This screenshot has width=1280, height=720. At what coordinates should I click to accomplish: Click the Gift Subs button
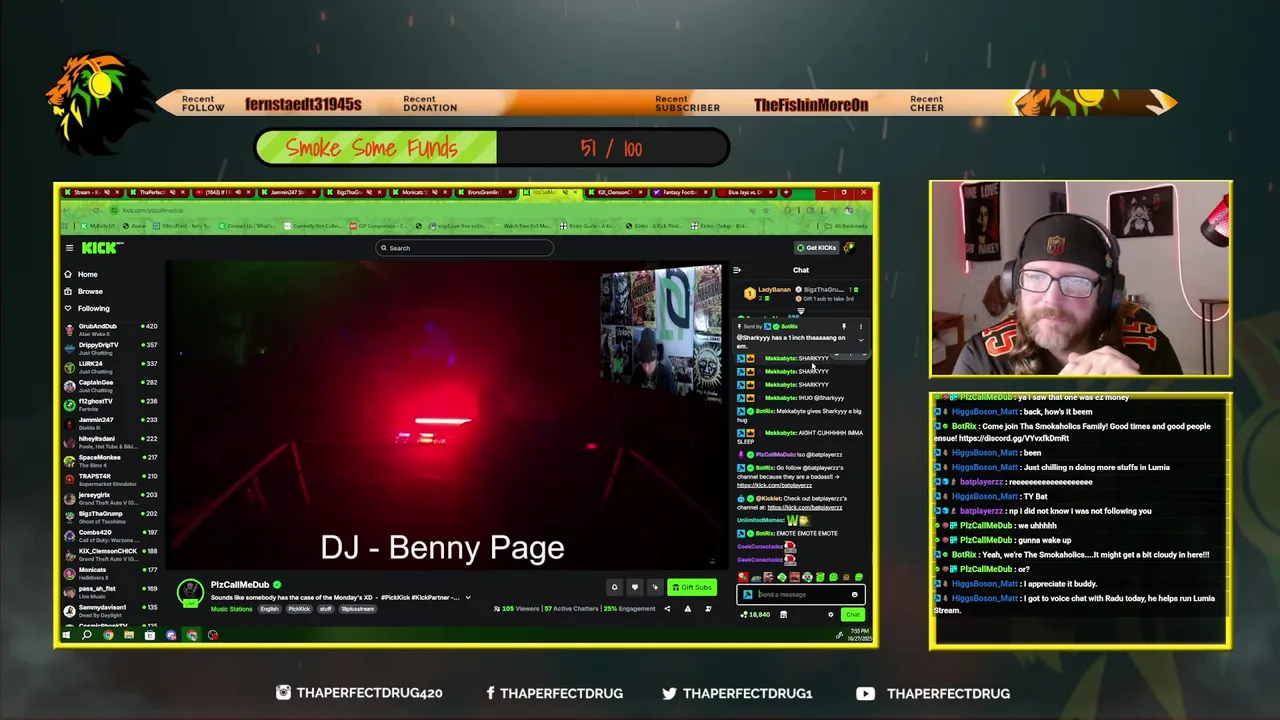point(691,587)
